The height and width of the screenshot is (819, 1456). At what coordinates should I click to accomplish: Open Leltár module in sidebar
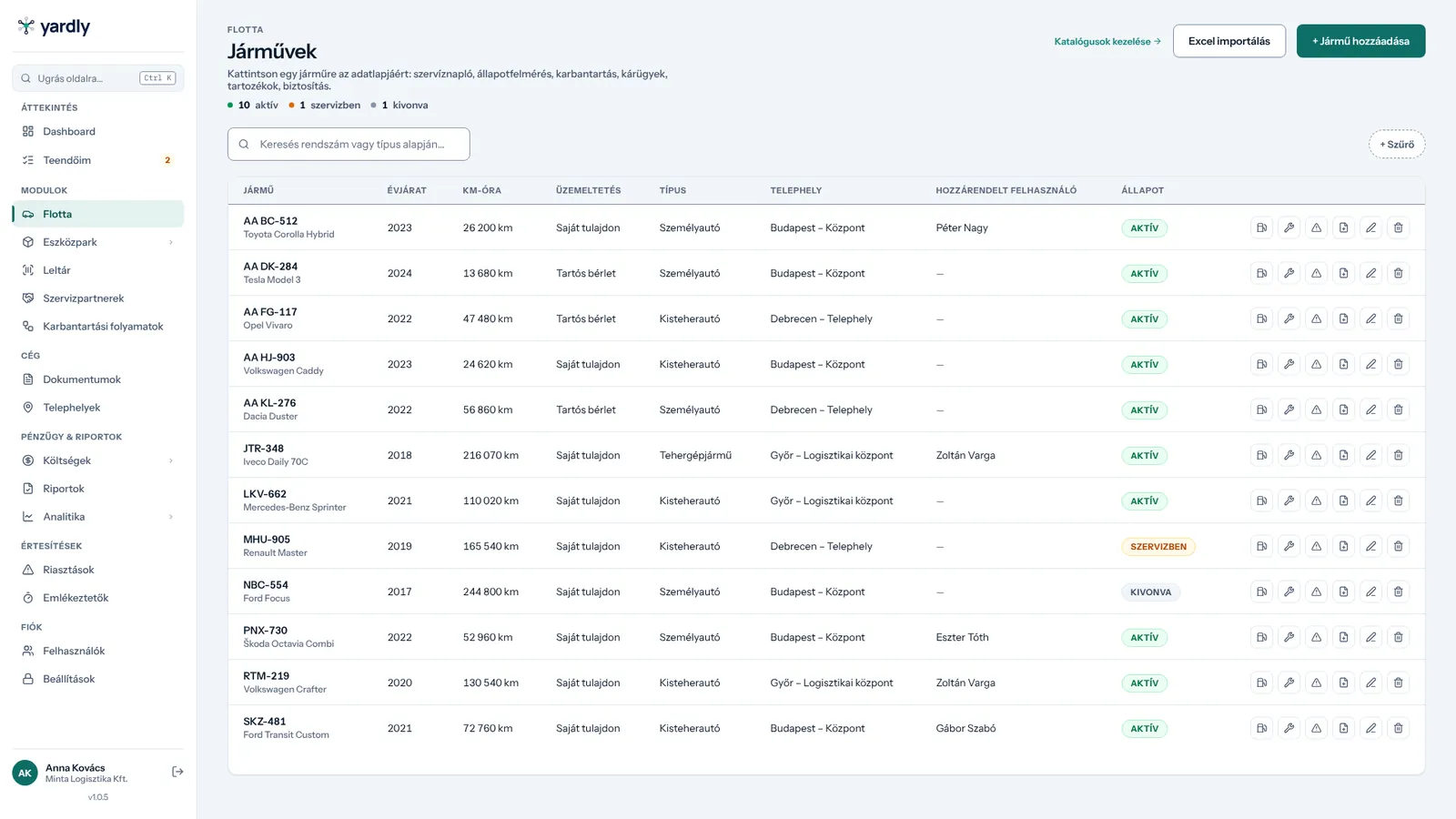pos(98,270)
